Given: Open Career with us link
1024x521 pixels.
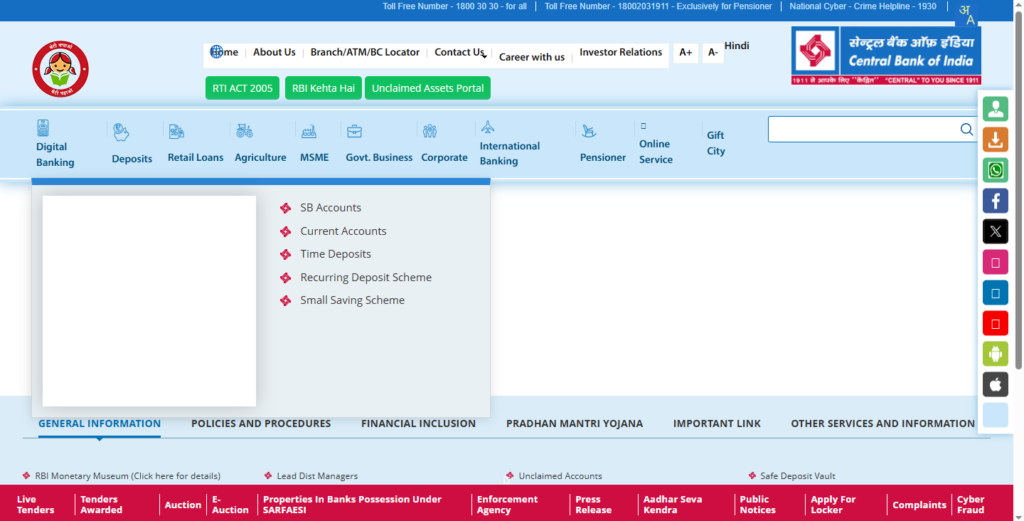Looking at the screenshot, I should [x=532, y=57].
